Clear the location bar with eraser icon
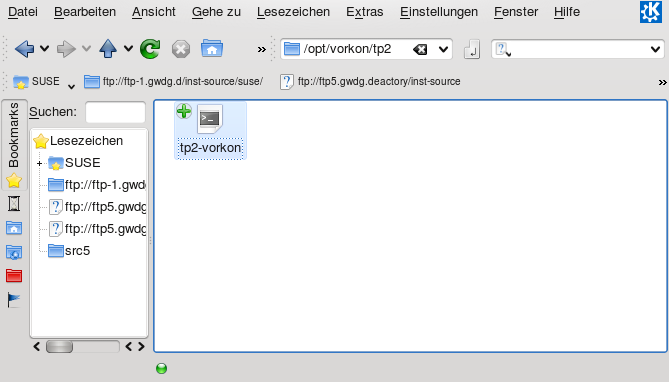The image size is (669, 382). tap(420, 50)
